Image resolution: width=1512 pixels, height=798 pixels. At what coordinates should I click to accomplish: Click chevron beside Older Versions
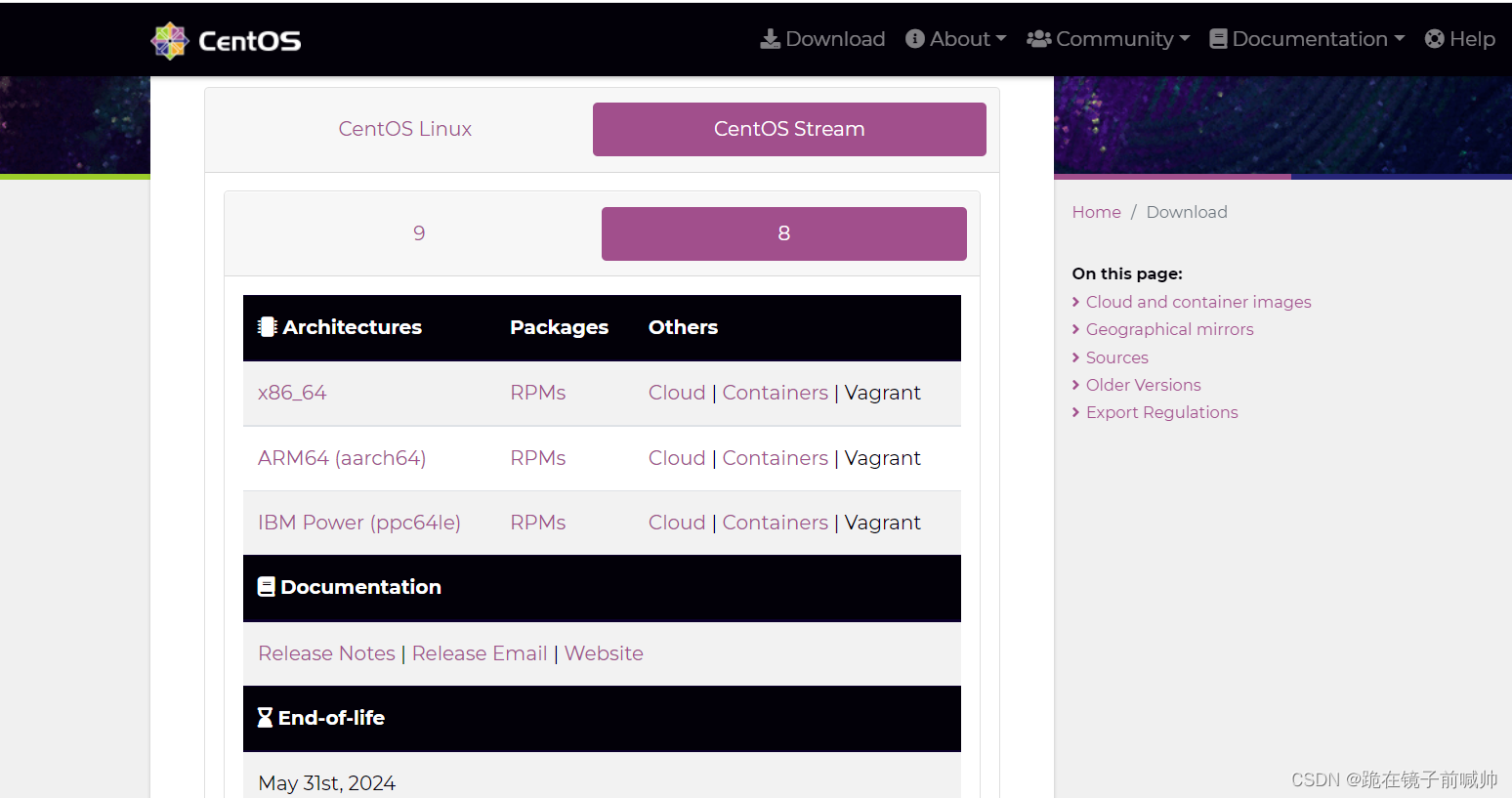(x=1076, y=385)
